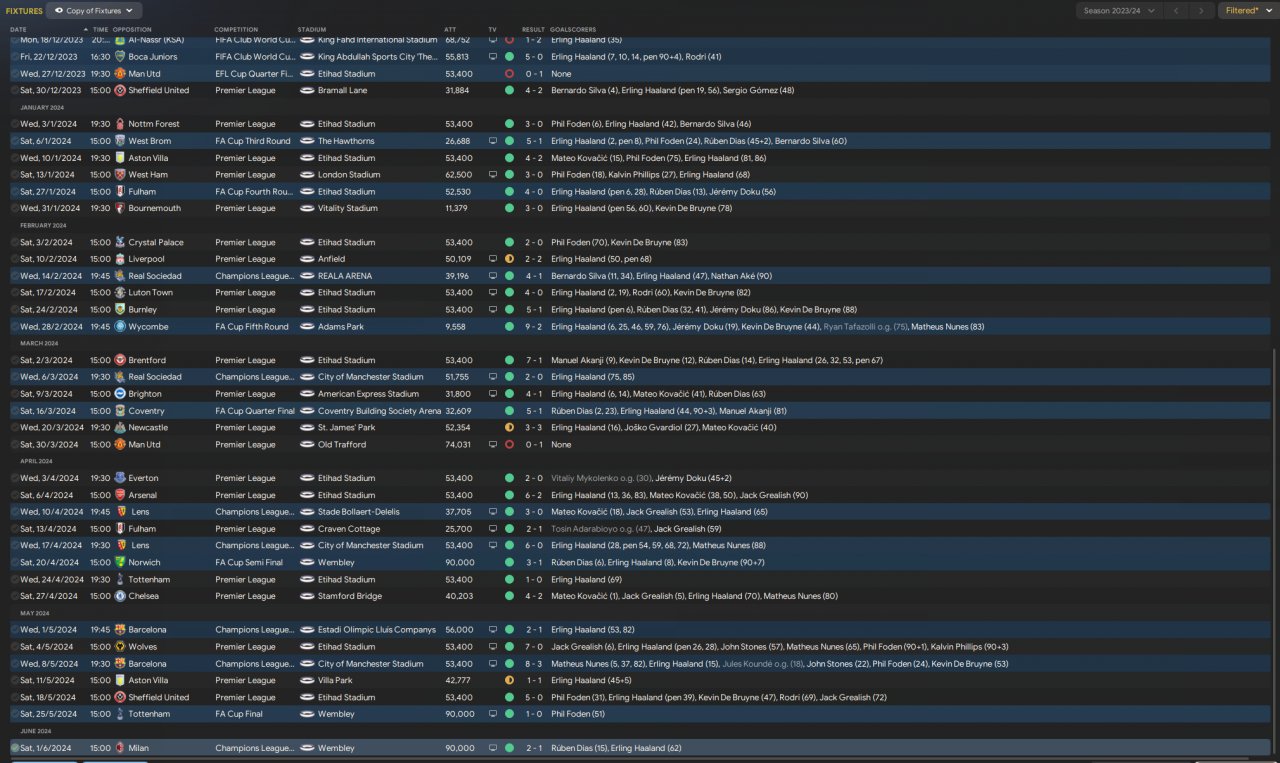
Task: Click the Liverpool club badge
Action: (120, 259)
